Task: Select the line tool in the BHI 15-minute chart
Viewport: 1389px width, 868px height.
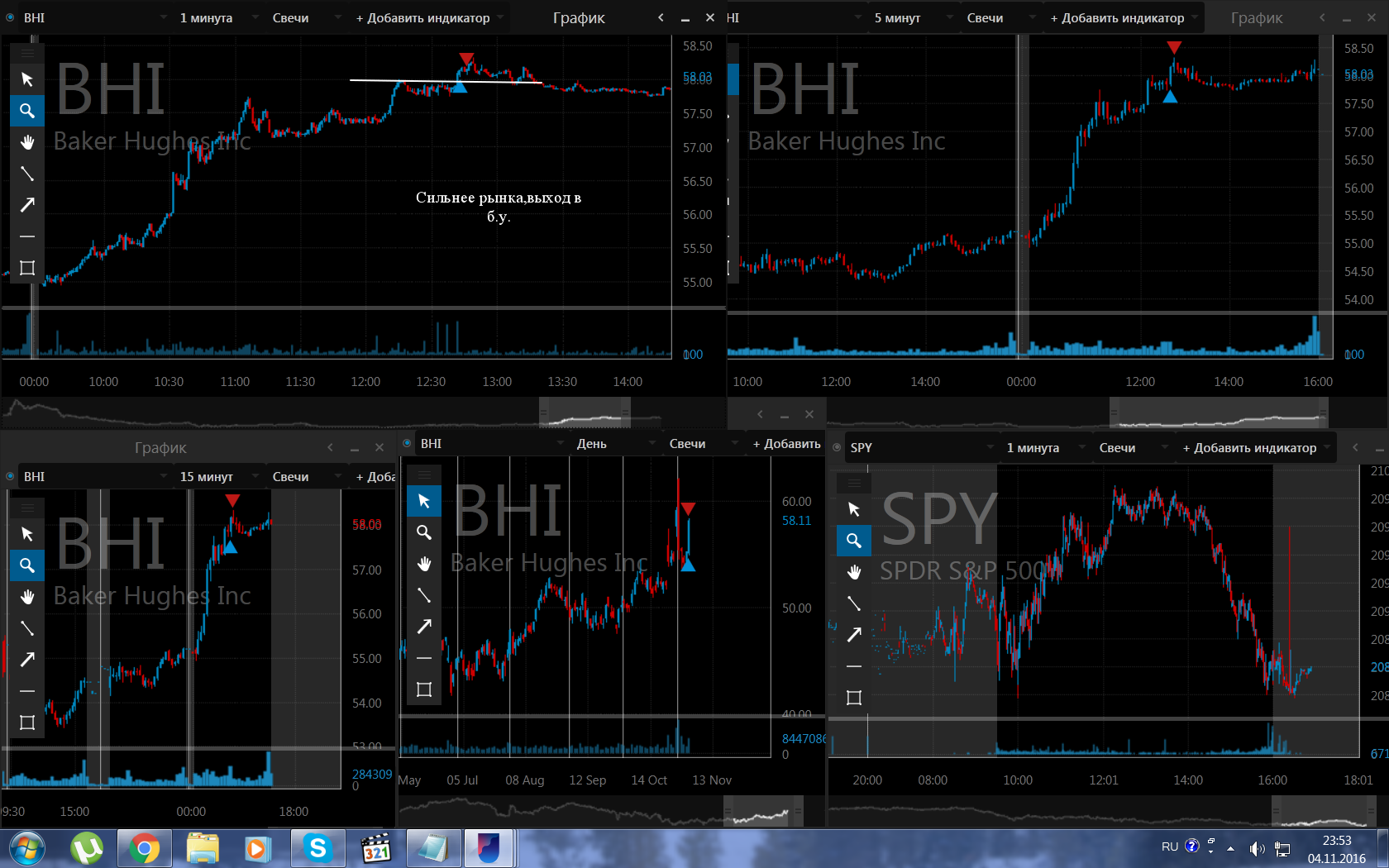Action: point(27,628)
